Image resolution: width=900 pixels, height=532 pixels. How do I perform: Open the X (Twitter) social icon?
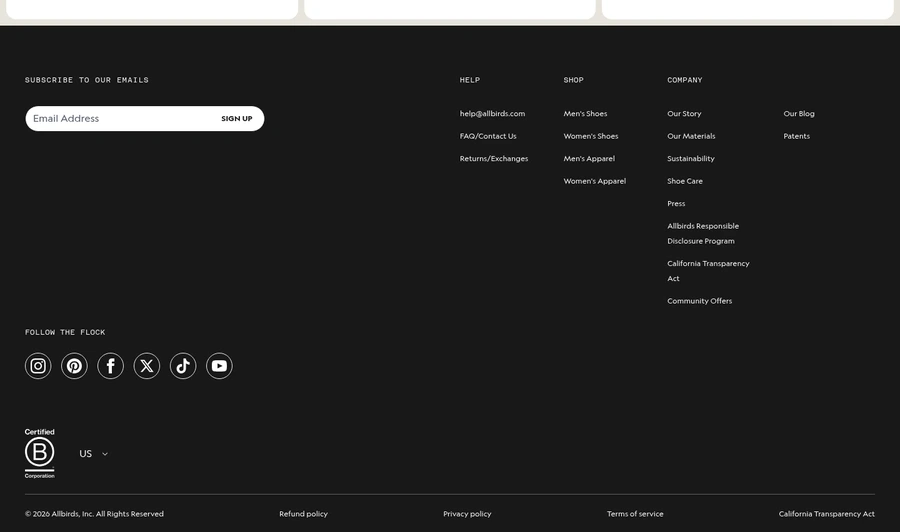(147, 366)
